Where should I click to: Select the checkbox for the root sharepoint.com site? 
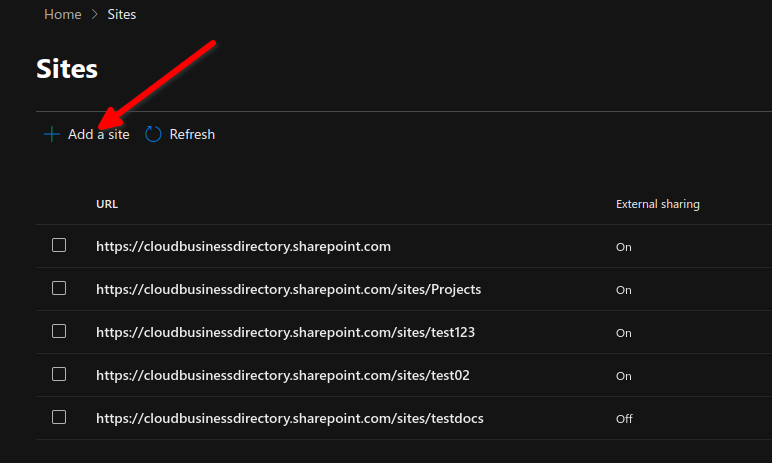(59, 245)
